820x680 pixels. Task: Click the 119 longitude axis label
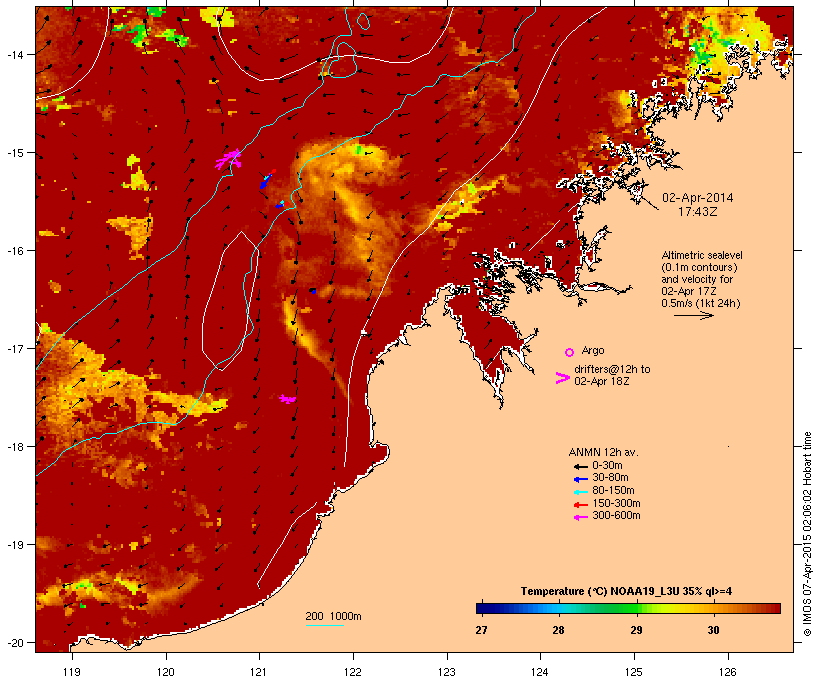72,672
